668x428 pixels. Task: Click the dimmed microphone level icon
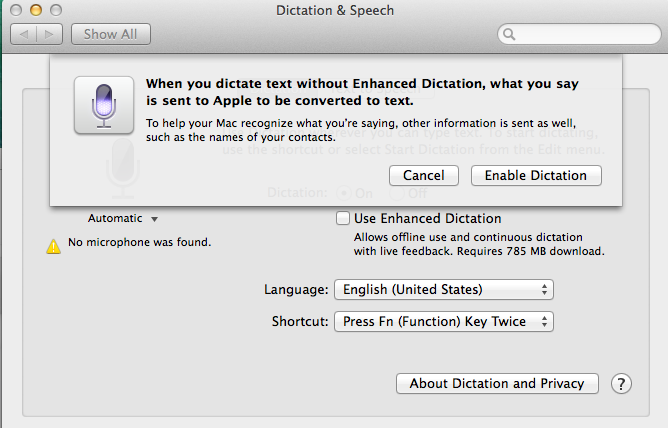coord(123,168)
